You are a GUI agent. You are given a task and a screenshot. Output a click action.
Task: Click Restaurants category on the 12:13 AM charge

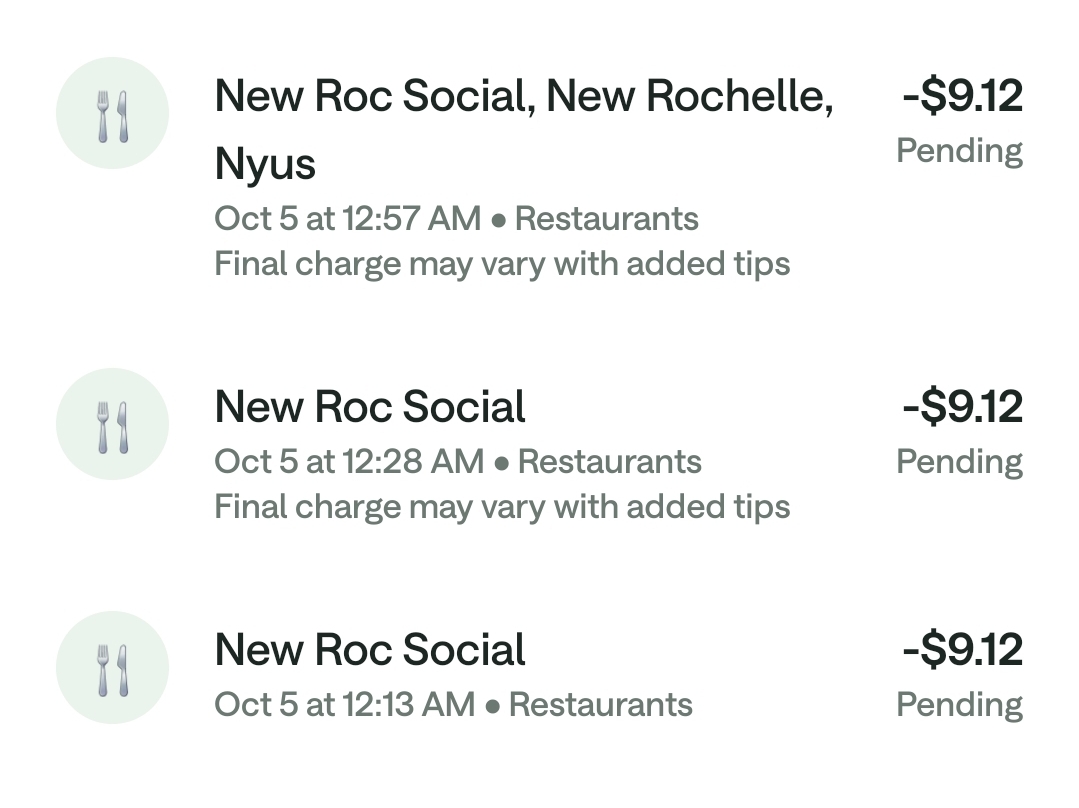[x=600, y=705]
